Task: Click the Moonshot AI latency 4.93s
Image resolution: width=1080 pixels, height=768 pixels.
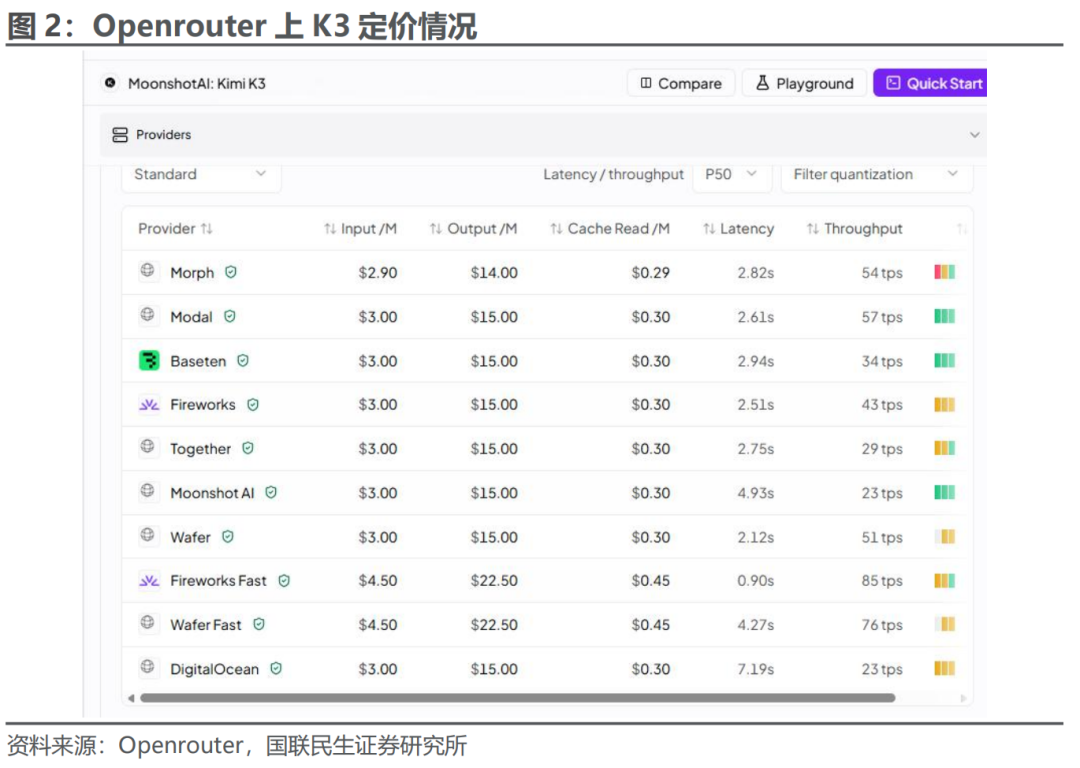Action: [x=756, y=492]
